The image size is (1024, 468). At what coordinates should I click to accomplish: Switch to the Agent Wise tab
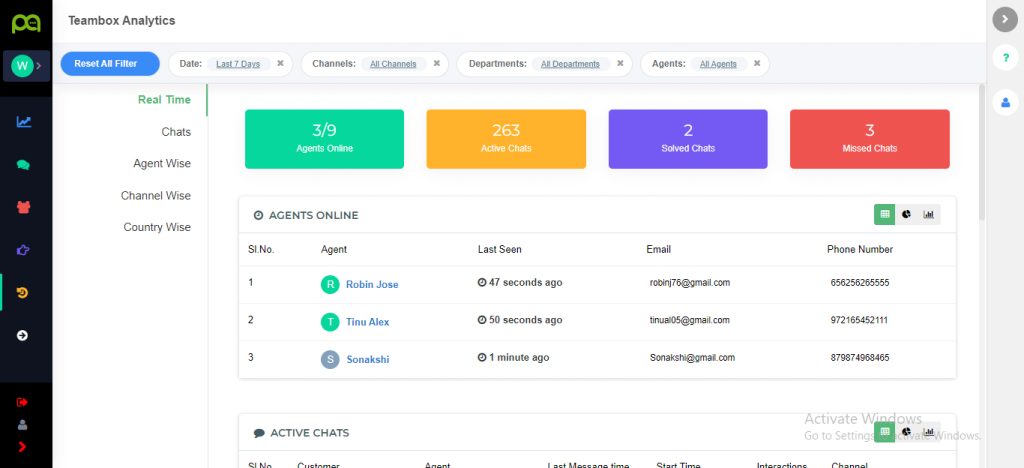tap(162, 163)
